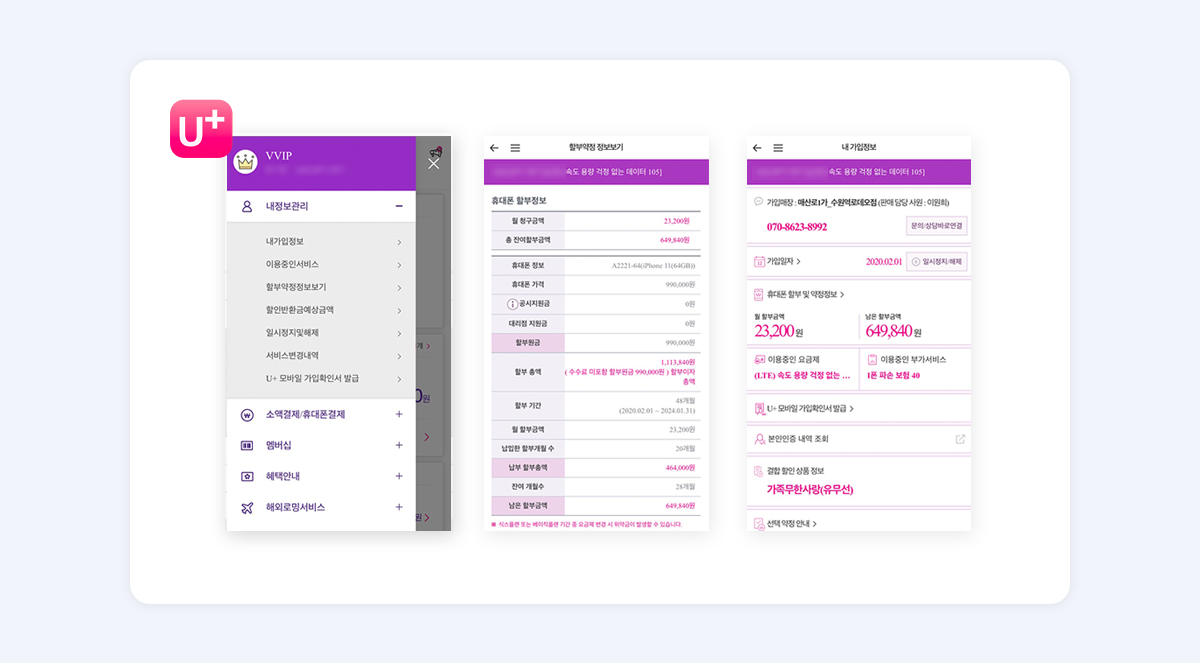Open the 본인인증 내역 조회 external link icon
This screenshot has height=663, width=1200.
(960, 439)
